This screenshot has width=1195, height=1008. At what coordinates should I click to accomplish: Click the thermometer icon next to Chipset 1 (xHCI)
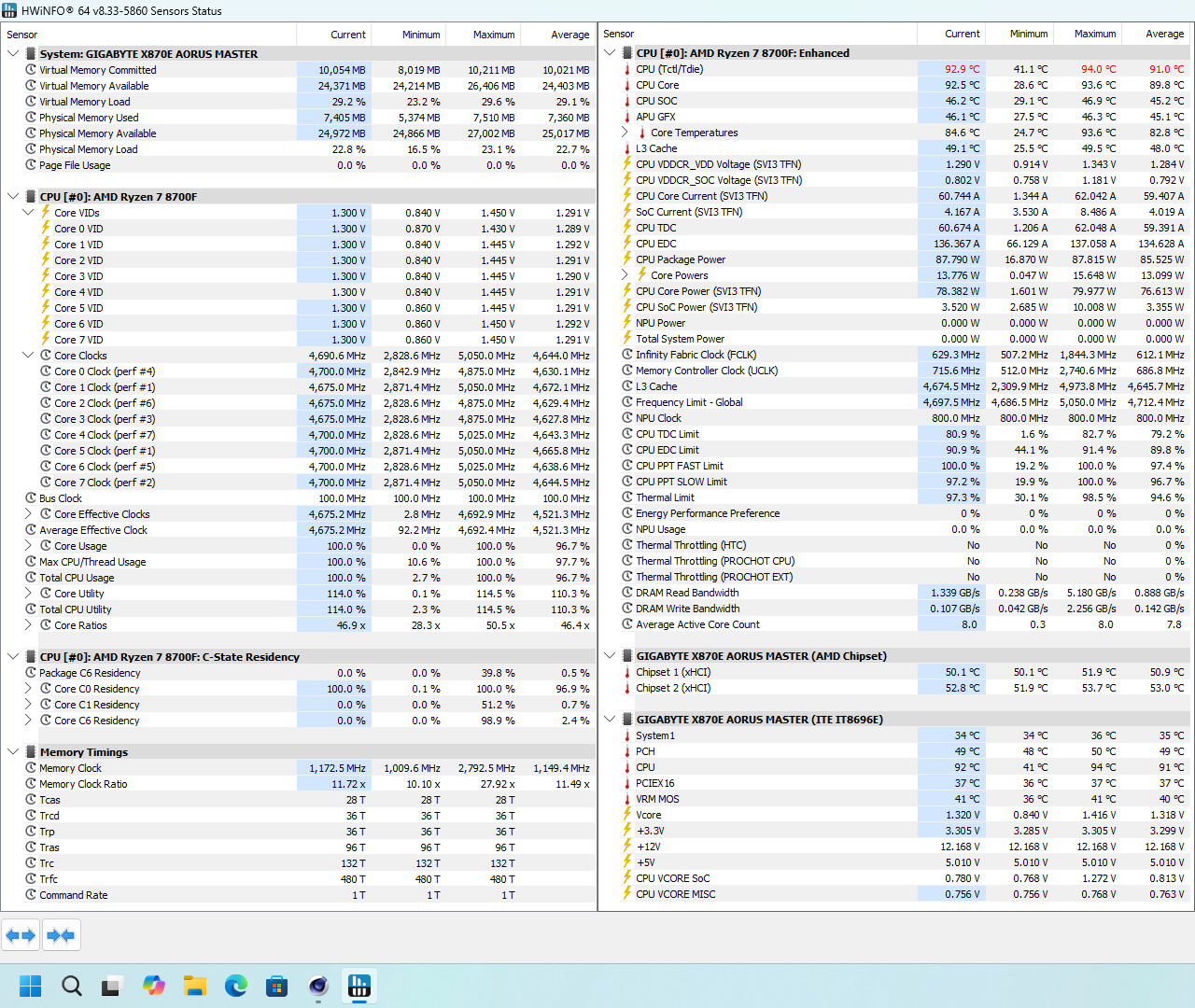tap(627, 672)
